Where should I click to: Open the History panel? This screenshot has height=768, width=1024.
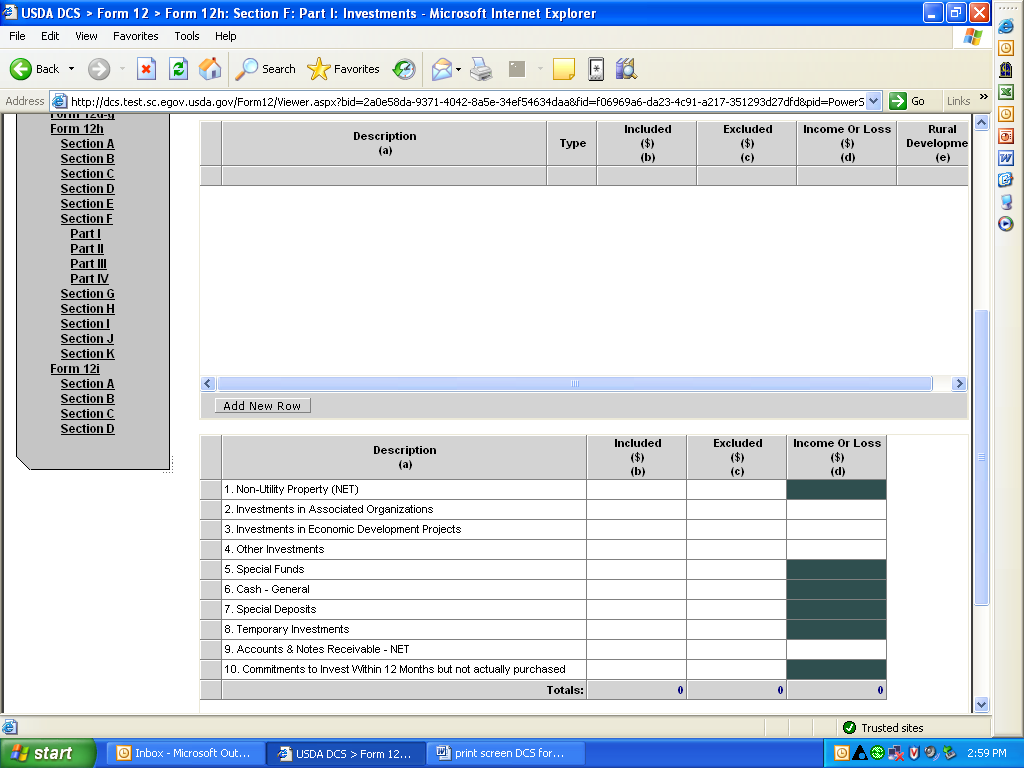point(404,69)
